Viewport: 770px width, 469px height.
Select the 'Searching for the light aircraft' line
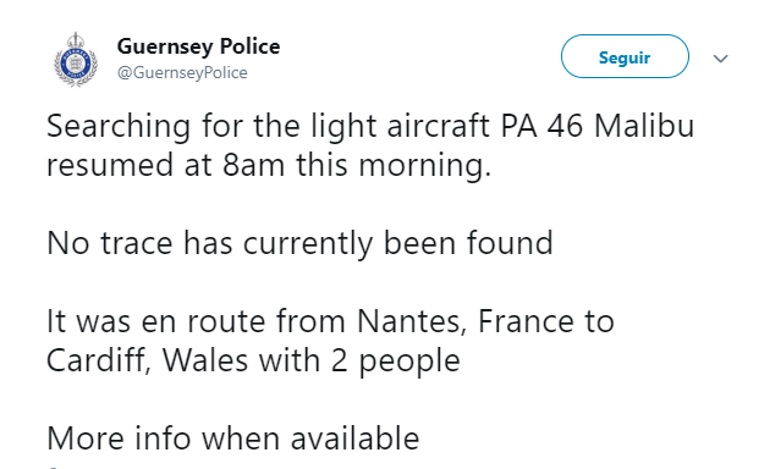(371, 126)
